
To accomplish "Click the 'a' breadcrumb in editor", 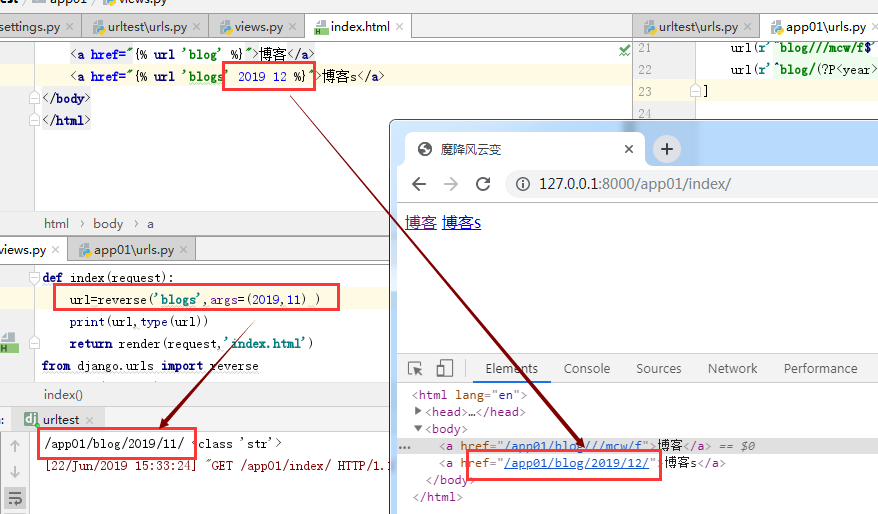I will tap(150, 224).
